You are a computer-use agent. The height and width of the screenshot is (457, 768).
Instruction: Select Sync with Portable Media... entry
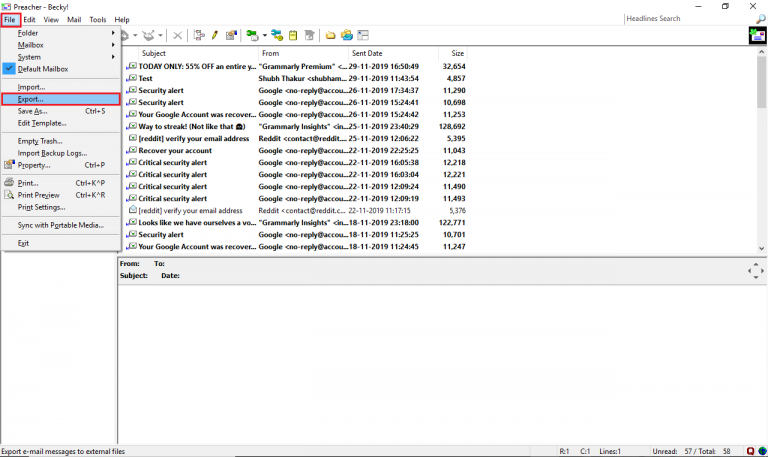[61, 225]
